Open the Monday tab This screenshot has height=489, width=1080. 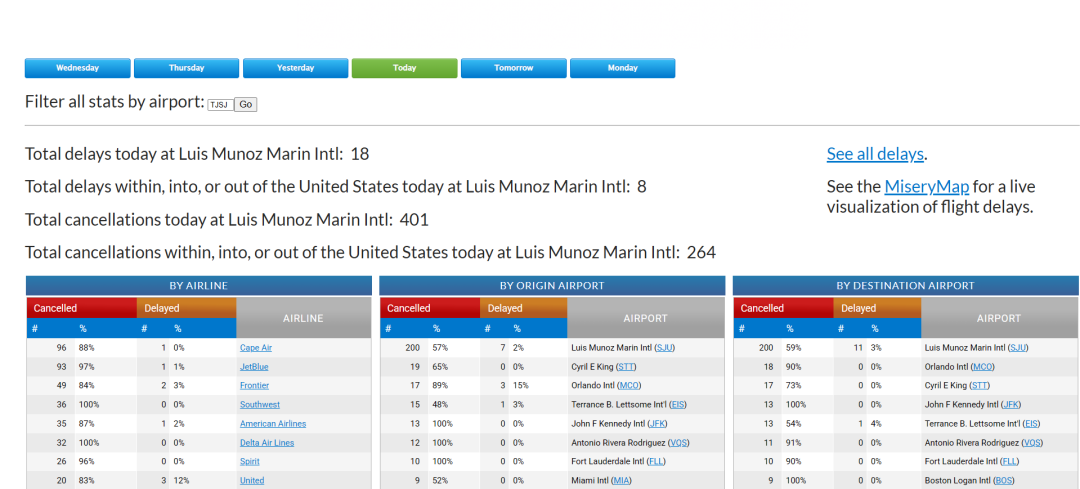point(622,68)
